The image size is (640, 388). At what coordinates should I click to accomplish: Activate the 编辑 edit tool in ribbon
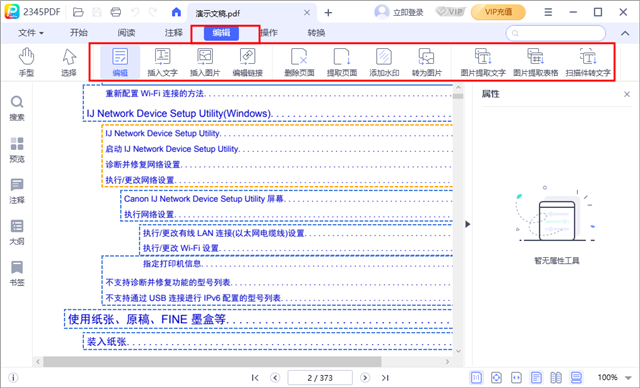point(120,62)
